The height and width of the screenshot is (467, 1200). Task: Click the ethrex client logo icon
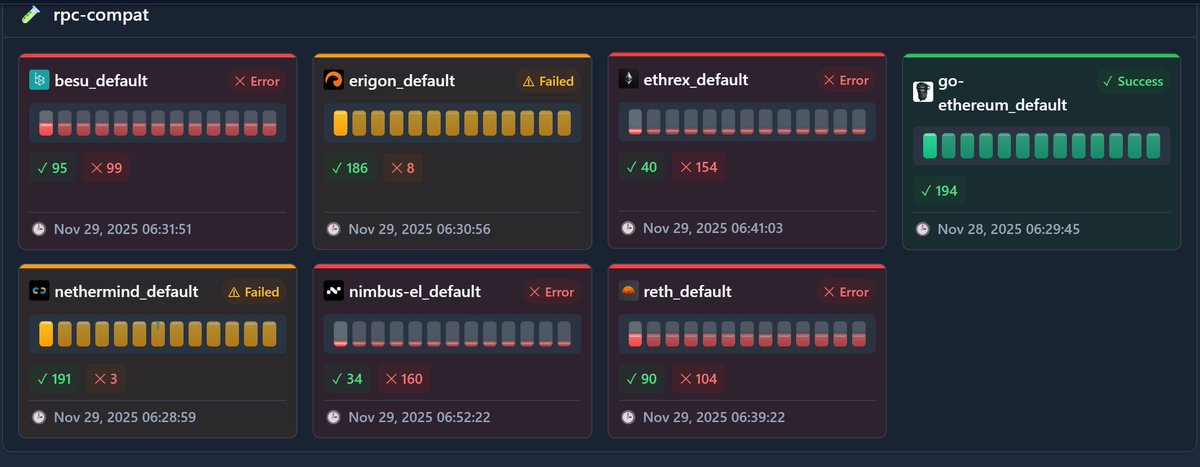click(628, 79)
